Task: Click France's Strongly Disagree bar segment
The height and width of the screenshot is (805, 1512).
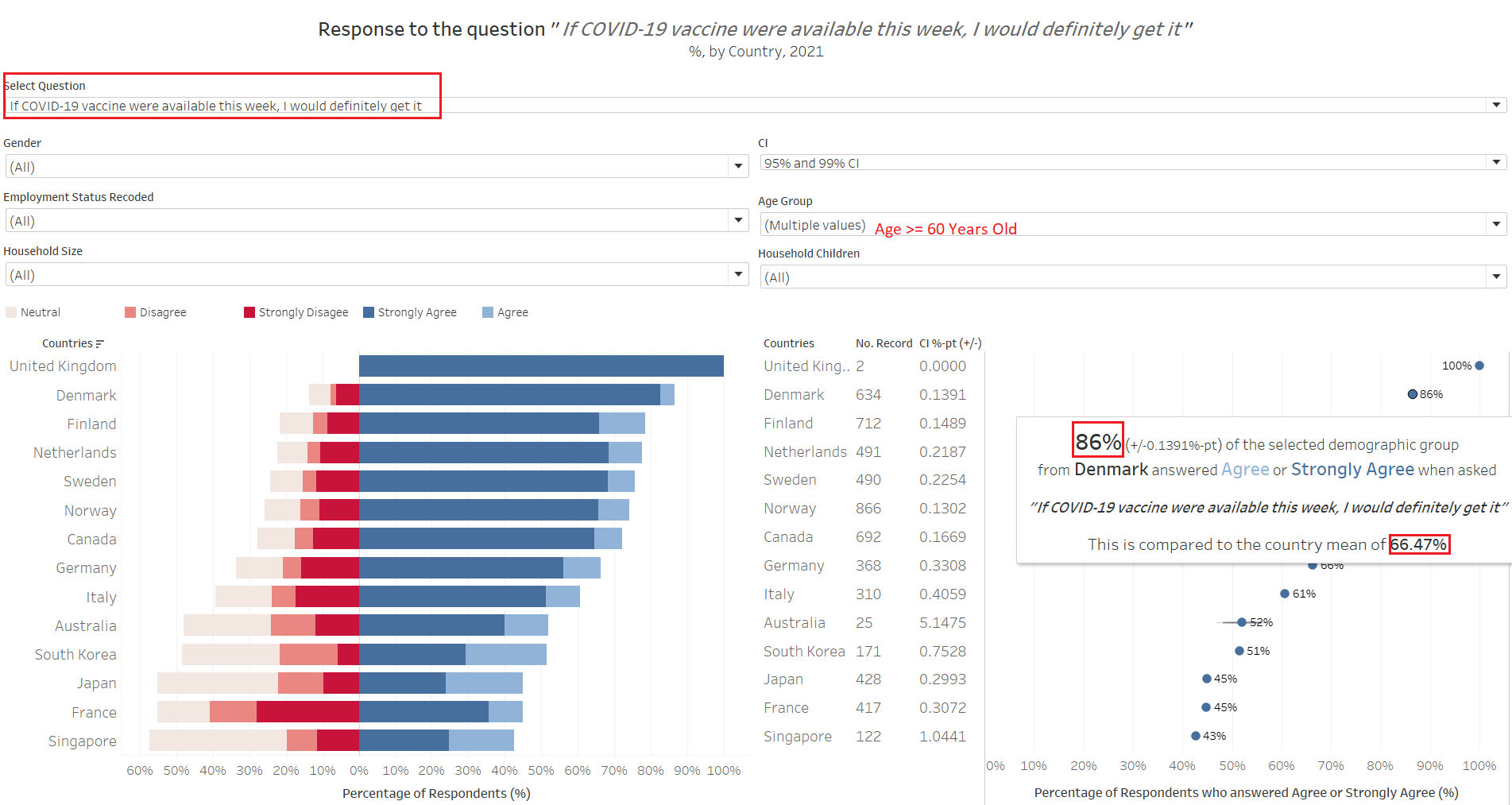Action: tap(307, 712)
